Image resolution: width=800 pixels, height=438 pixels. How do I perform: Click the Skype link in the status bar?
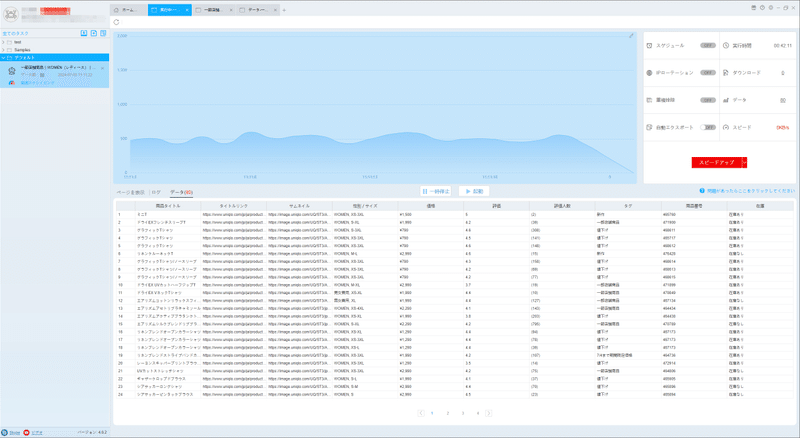pyautogui.click(x=14, y=433)
